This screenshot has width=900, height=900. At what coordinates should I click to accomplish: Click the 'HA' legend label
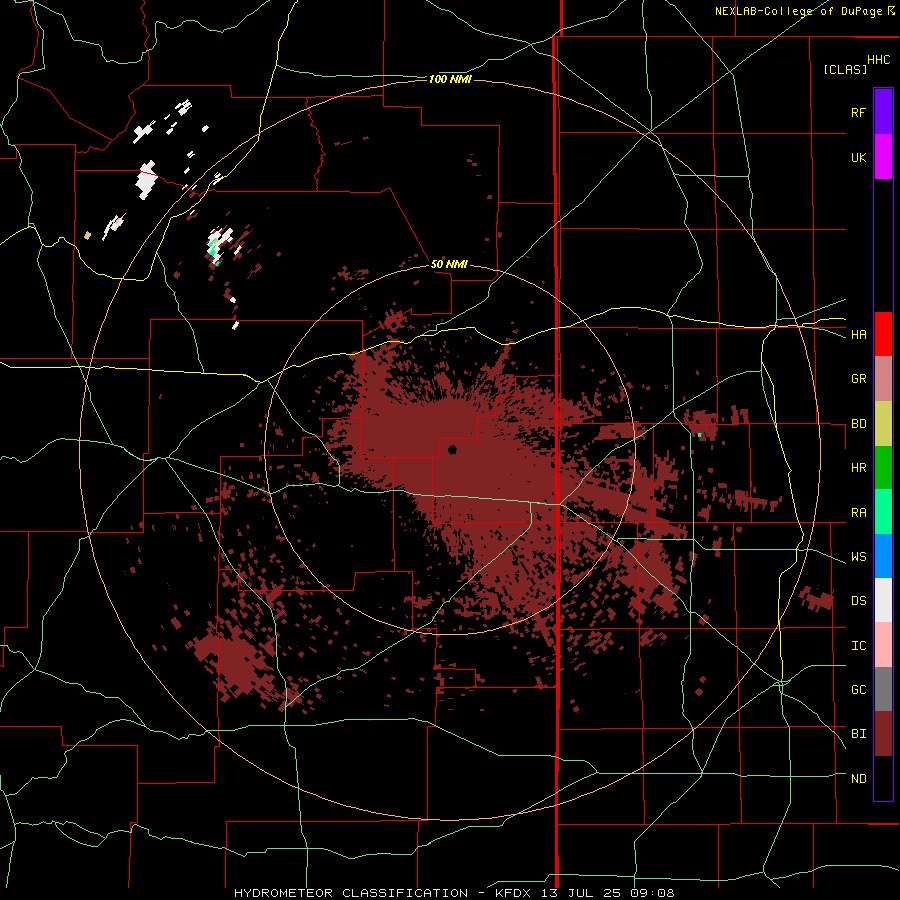pos(858,335)
